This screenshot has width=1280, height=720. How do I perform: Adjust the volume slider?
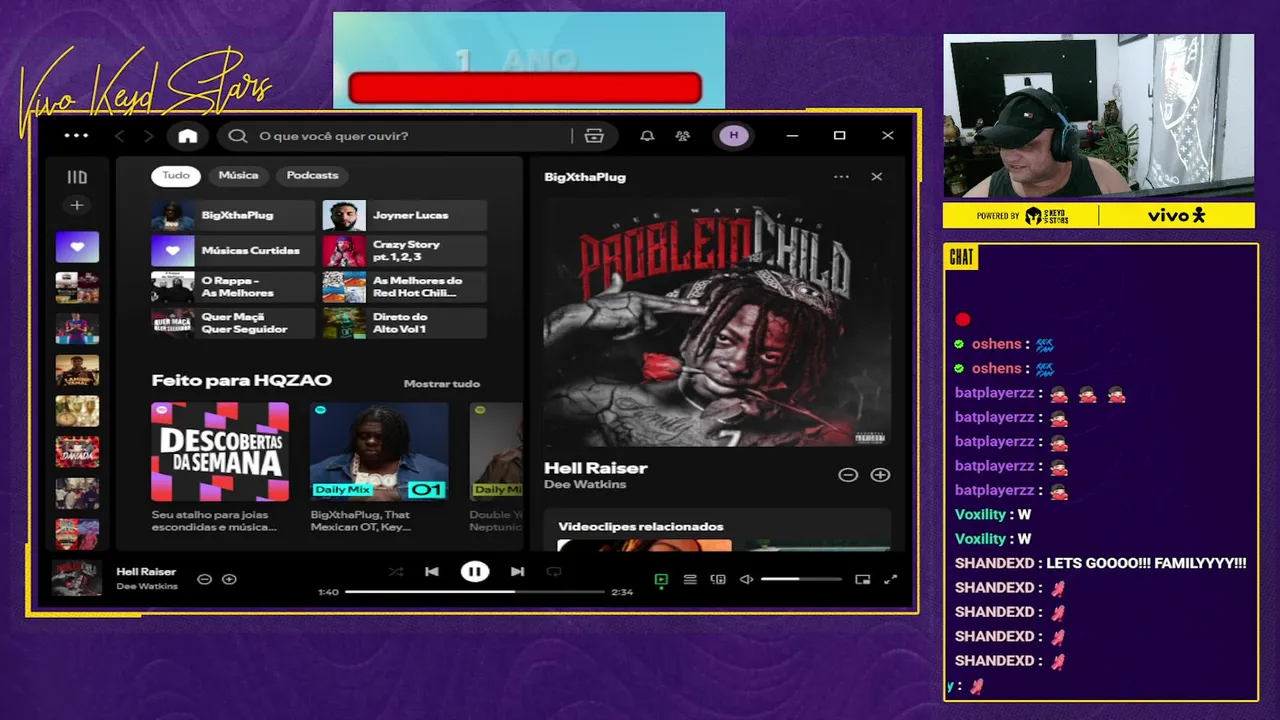click(801, 579)
